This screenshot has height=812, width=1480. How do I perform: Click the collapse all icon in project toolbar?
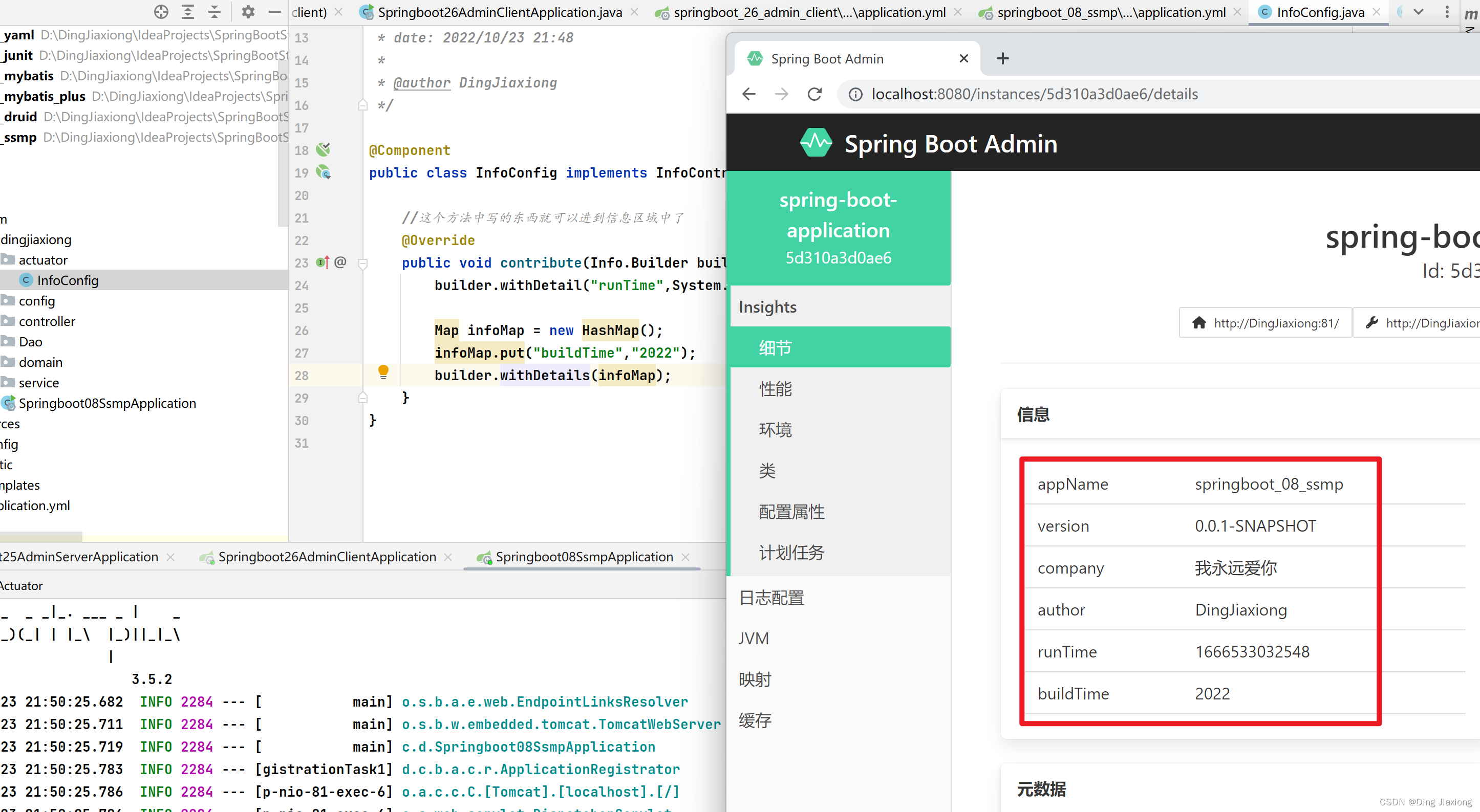point(215,11)
